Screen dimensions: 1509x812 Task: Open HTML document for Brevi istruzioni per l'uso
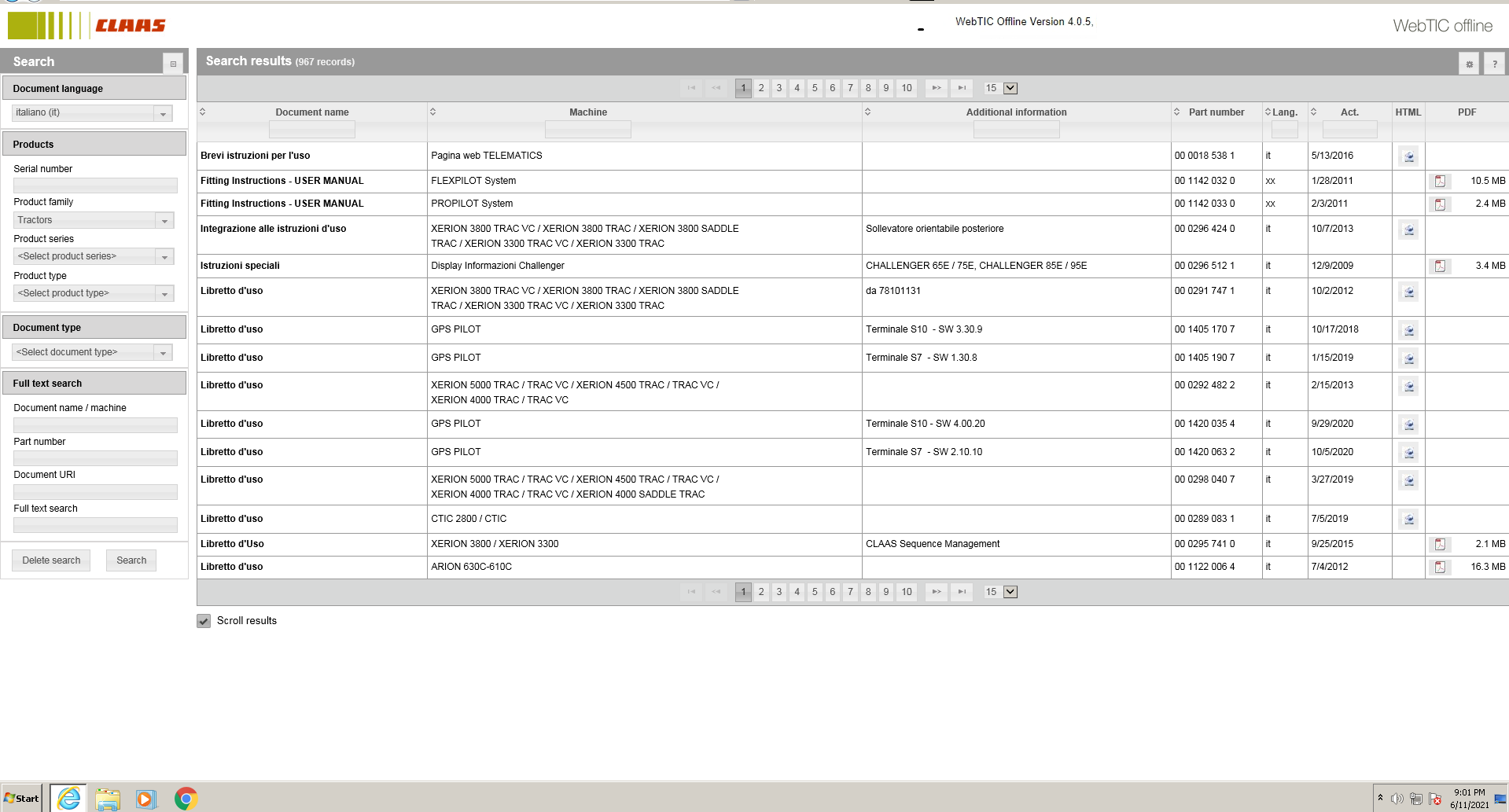1408,156
